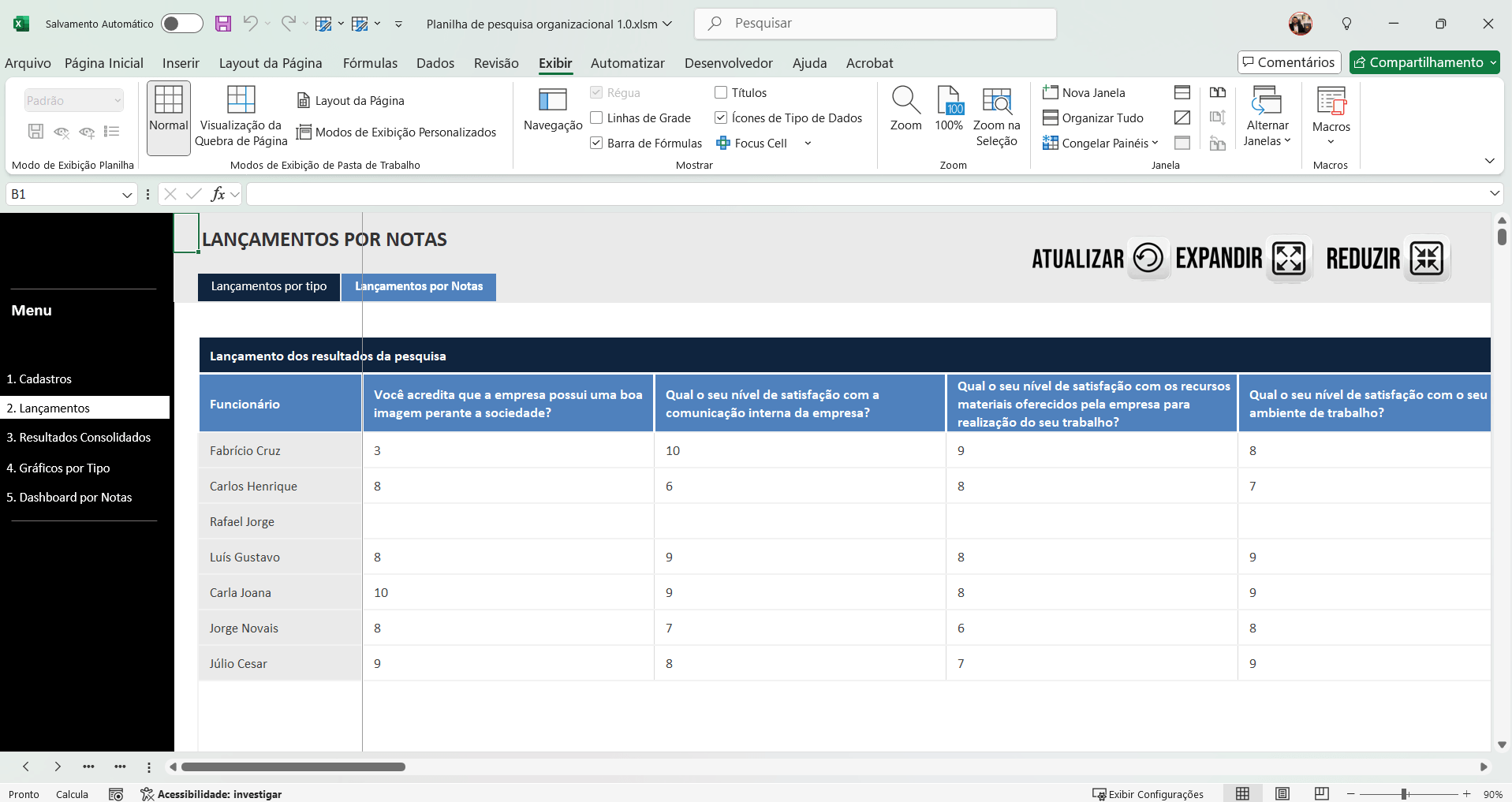The image size is (1512, 802).
Task: Click the REDUZIR shrink icon
Action: [x=1427, y=258]
